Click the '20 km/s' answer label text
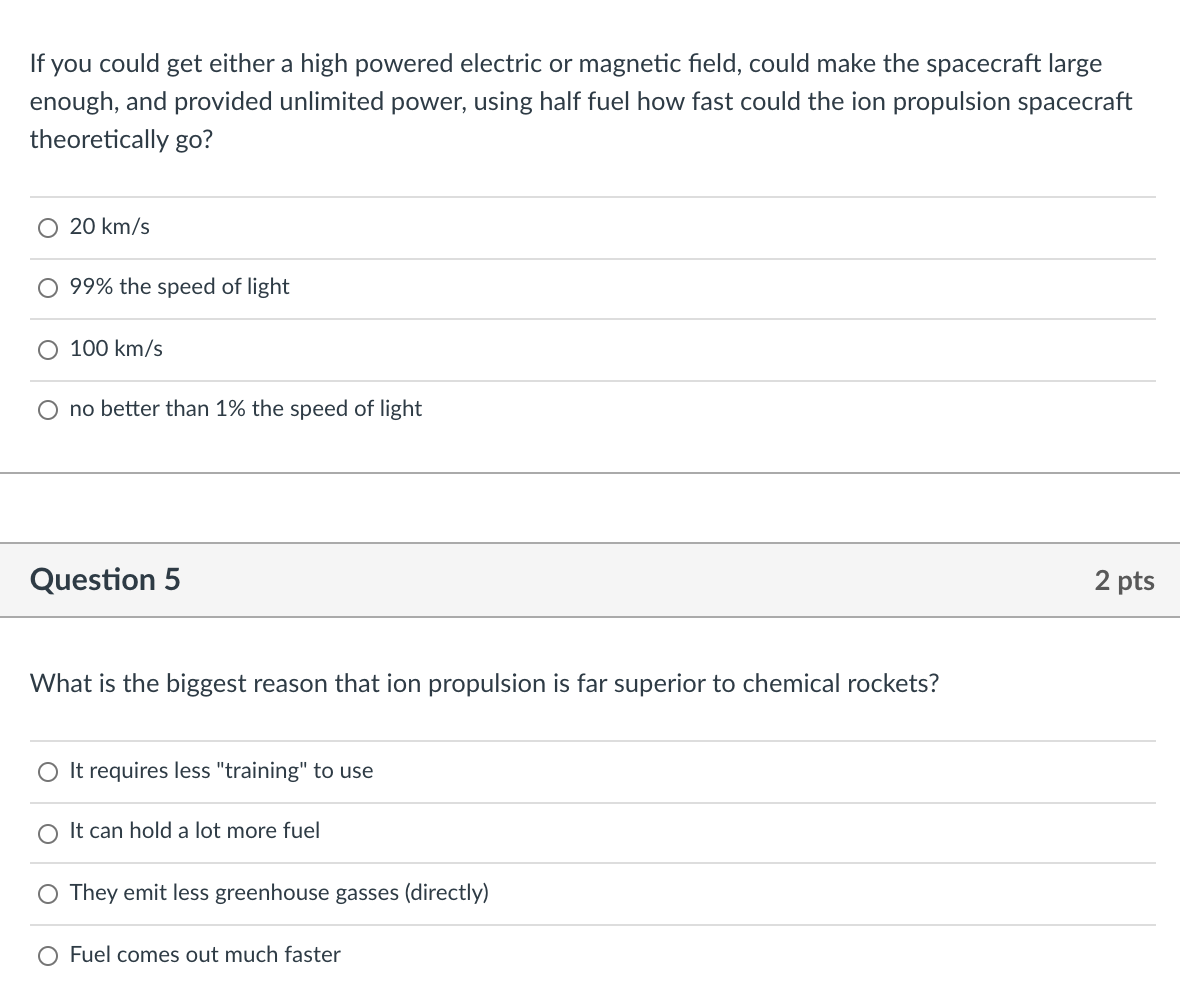The width and height of the screenshot is (1180, 1008). point(110,227)
